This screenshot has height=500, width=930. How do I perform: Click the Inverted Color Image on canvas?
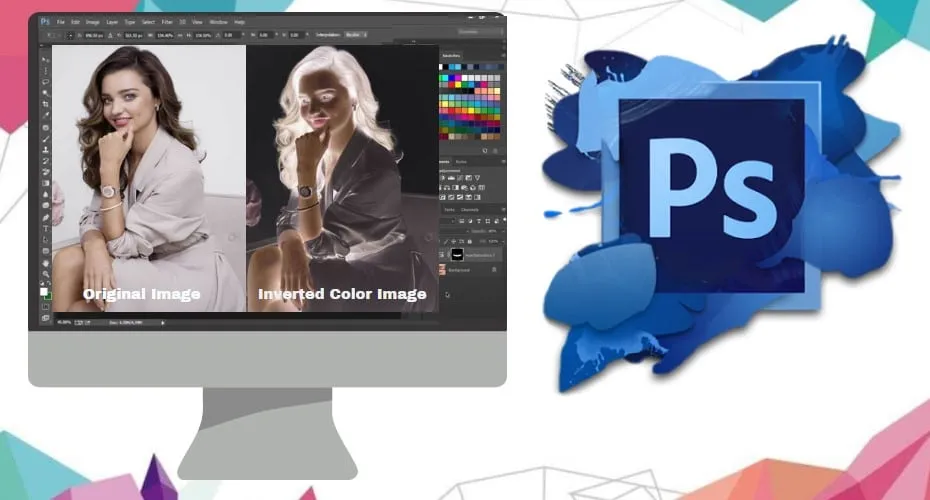tap(342, 178)
